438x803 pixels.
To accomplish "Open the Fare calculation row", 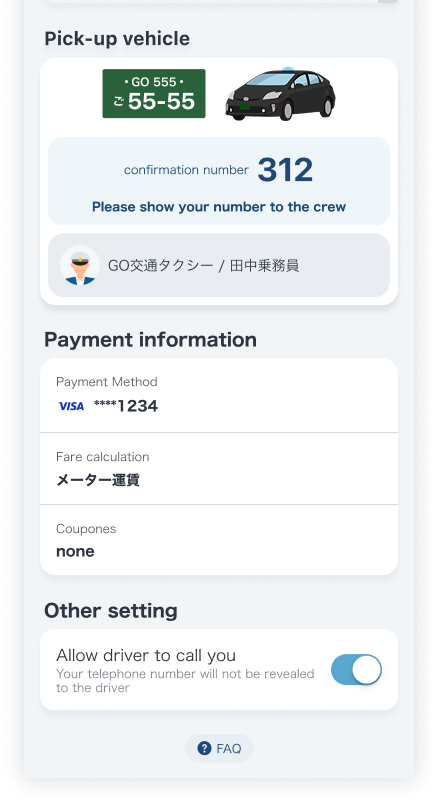I will 219,469.
